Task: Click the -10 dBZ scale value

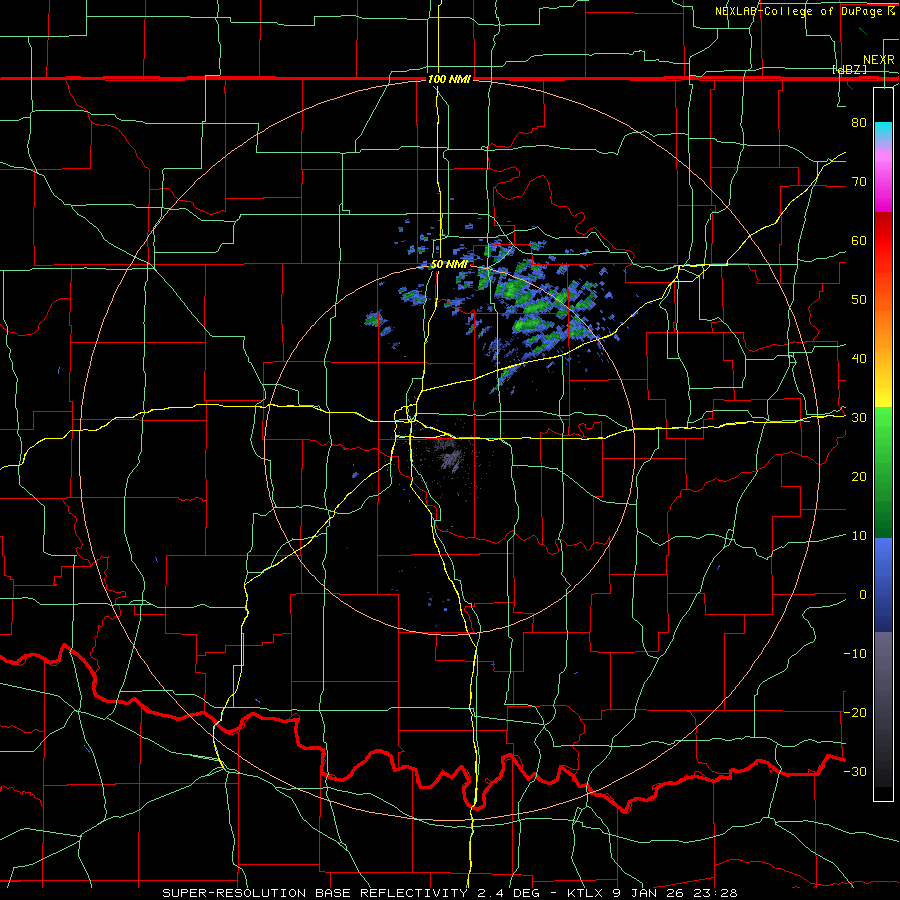Action: pos(855,654)
